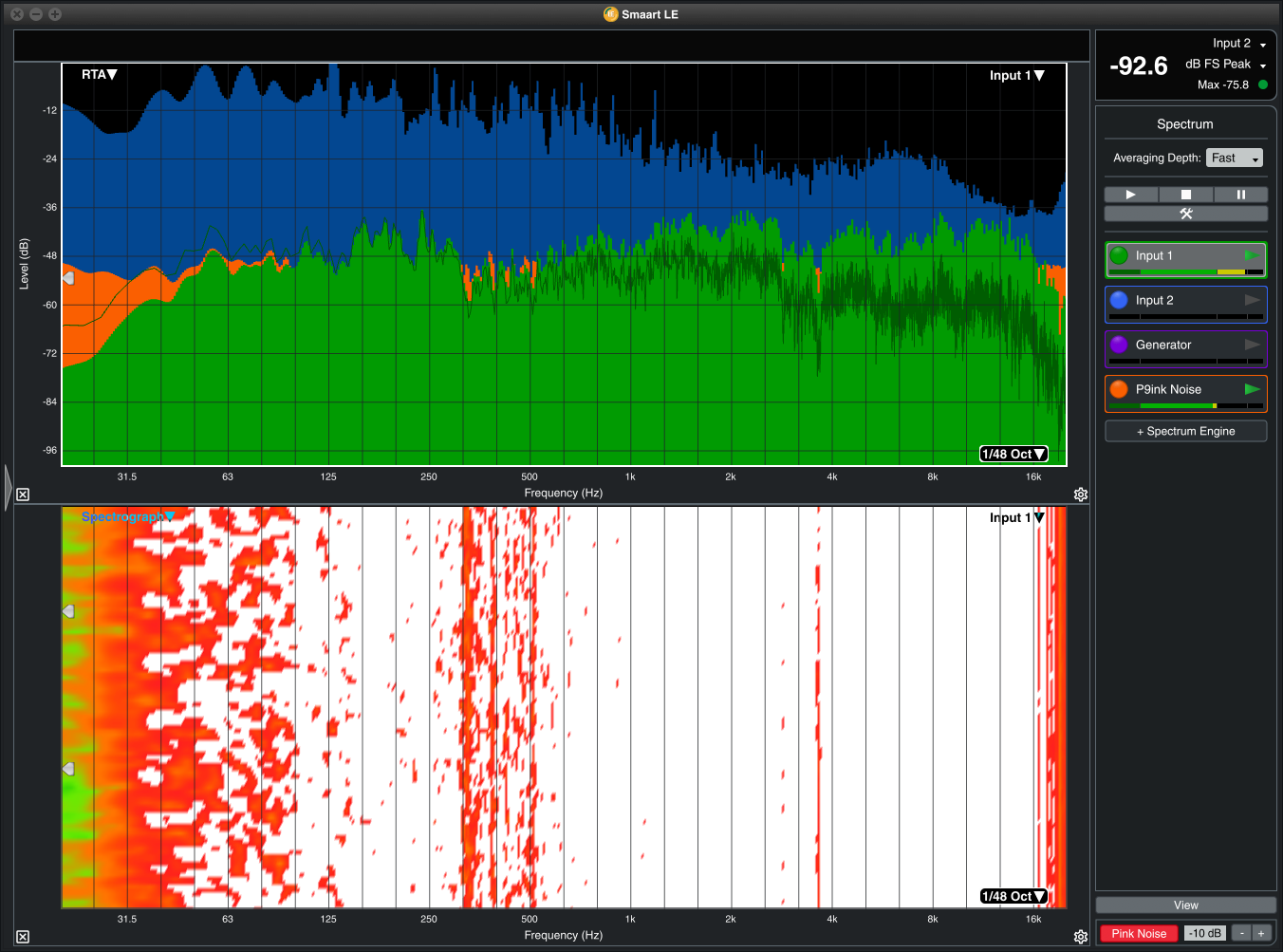This screenshot has width=1283, height=952.
Task: Open Spectrograph graph settings gear
Action: click(1081, 937)
